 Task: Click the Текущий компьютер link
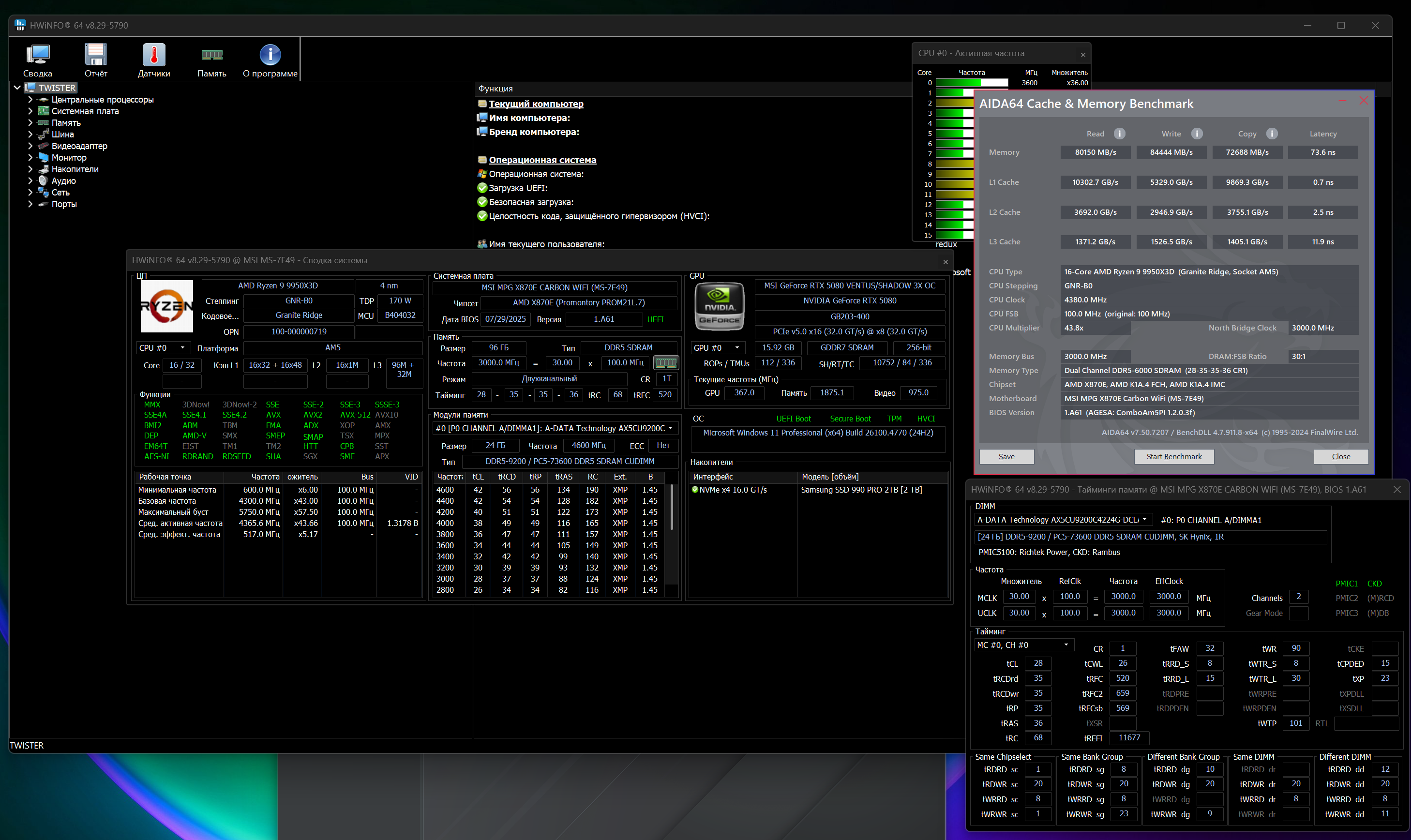point(536,104)
